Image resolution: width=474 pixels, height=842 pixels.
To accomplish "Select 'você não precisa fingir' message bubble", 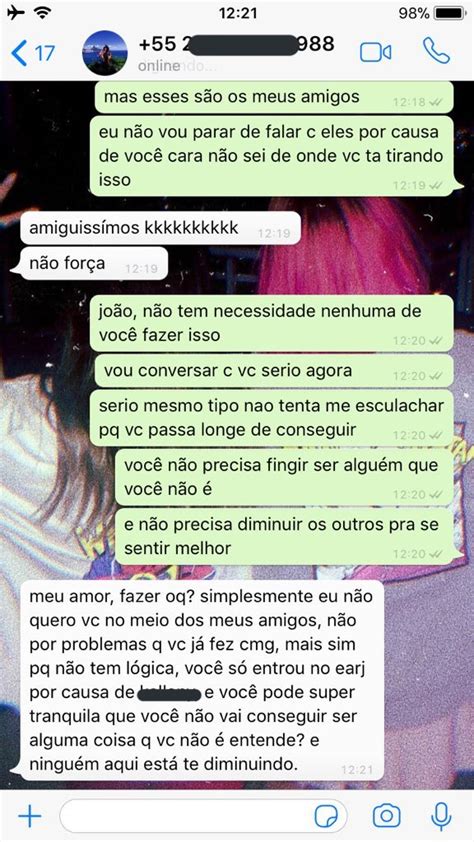I will [x=287, y=476].
